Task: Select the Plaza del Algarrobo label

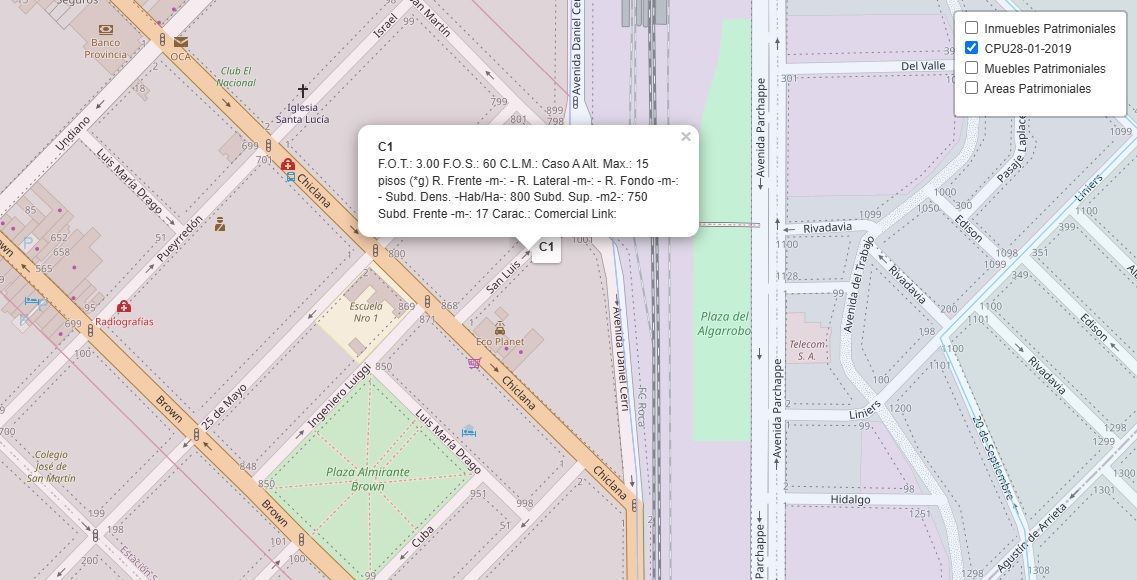Action: click(x=723, y=323)
